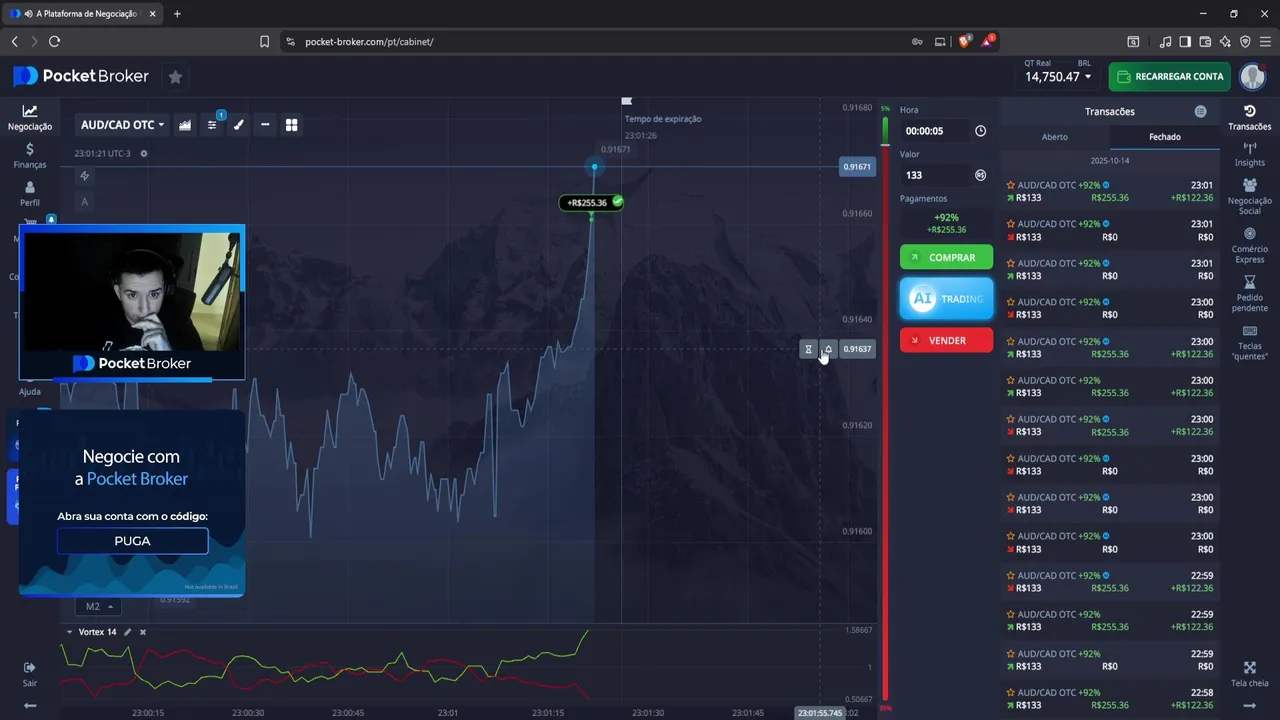Click the hourglass pending-order icon on chart
This screenshot has width=1280, height=720.
pyautogui.click(x=808, y=349)
